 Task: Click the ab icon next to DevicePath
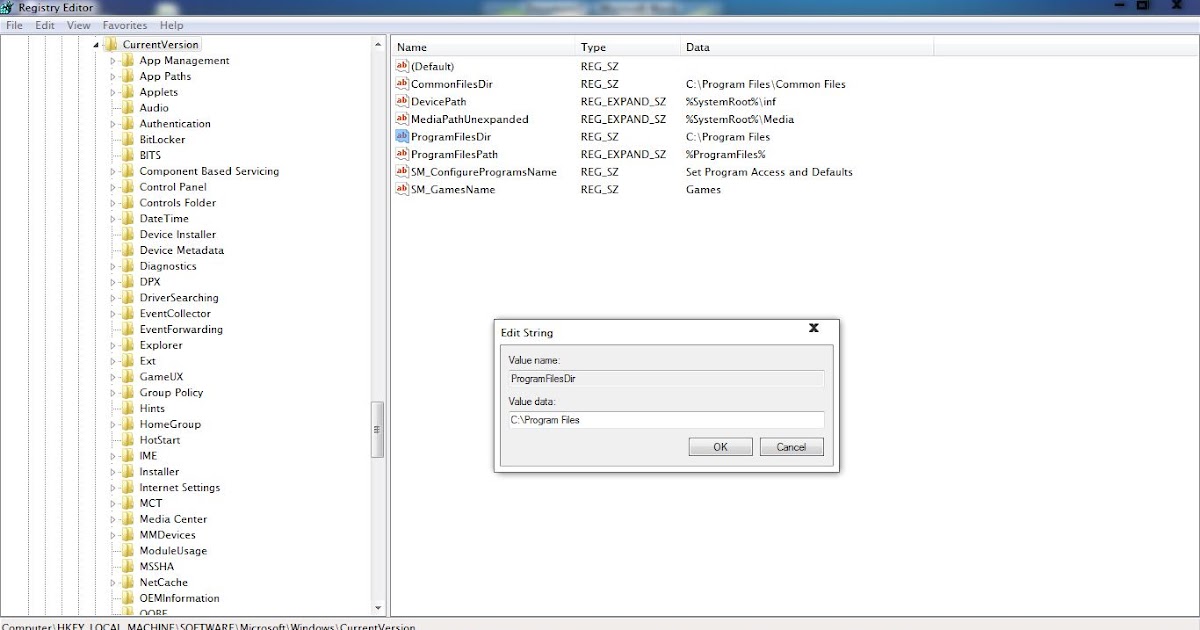[401, 101]
